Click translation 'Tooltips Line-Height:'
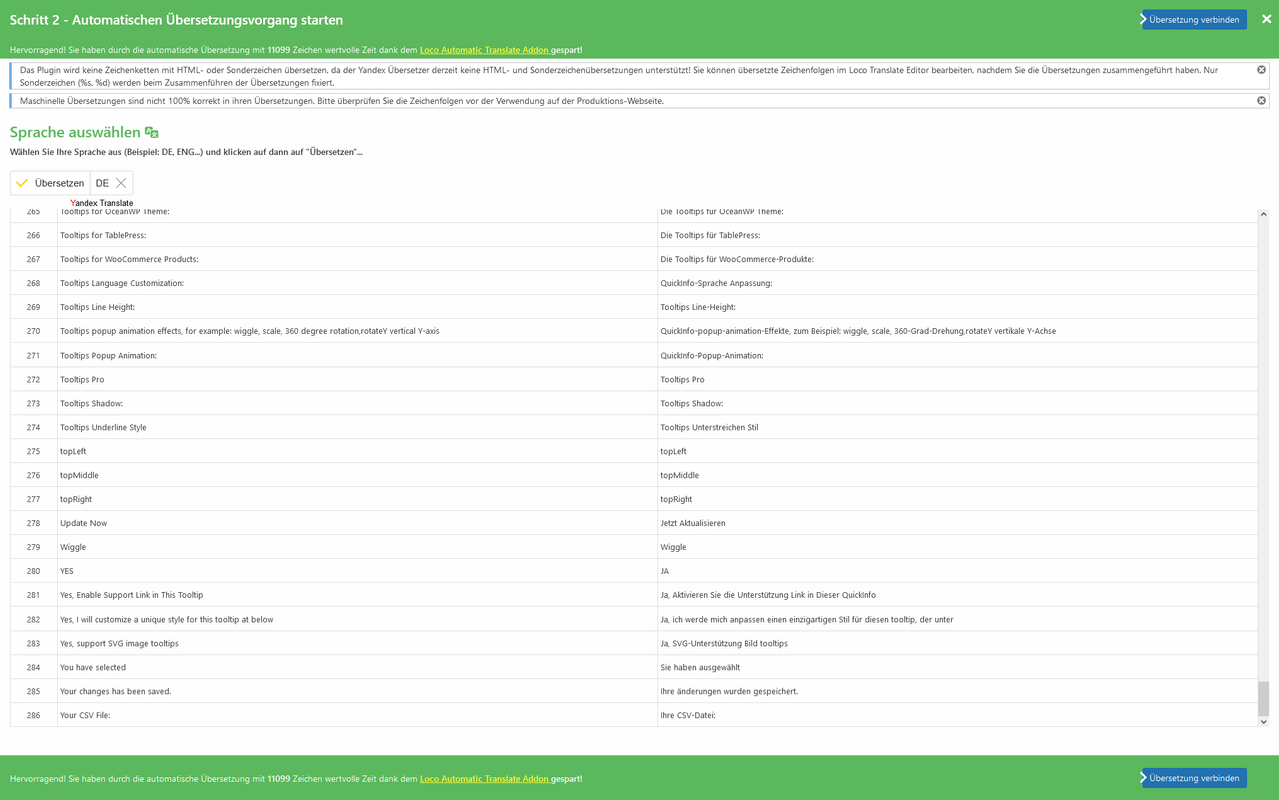This screenshot has width=1279, height=800. (x=698, y=307)
